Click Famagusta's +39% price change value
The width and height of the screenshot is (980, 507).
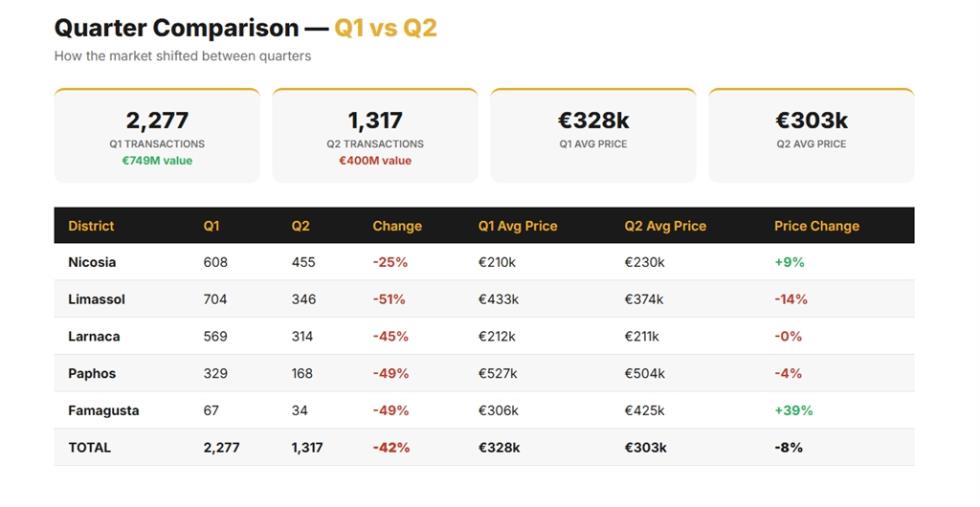pyautogui.click(x=794, y=410)
